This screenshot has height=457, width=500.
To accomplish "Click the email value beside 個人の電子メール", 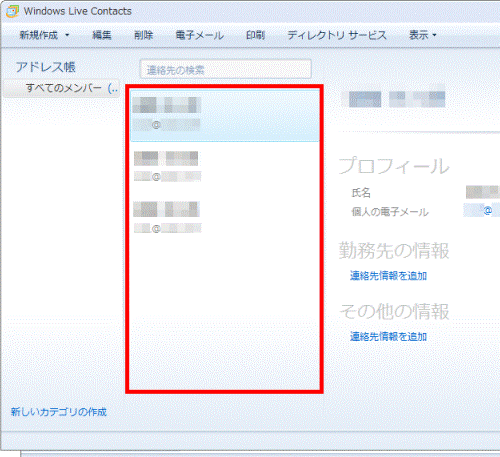I will [482, 211].
